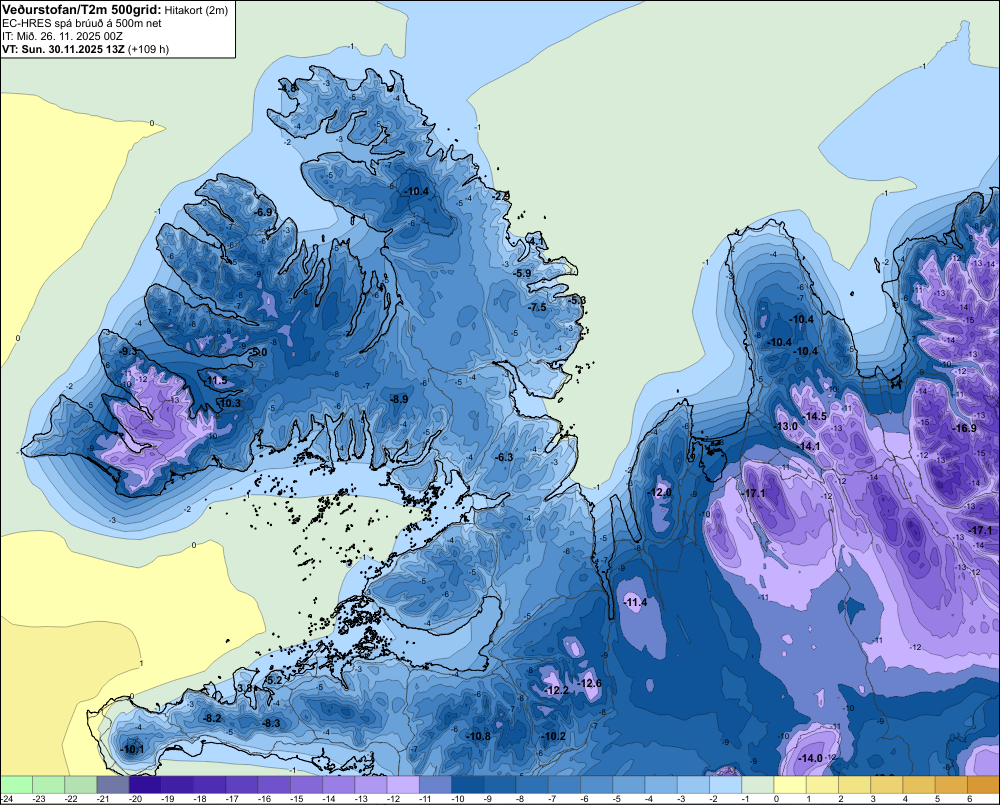Pick the -4 legend color swatch
This screenshot has width=1000, height=805.
pos(661,784)
